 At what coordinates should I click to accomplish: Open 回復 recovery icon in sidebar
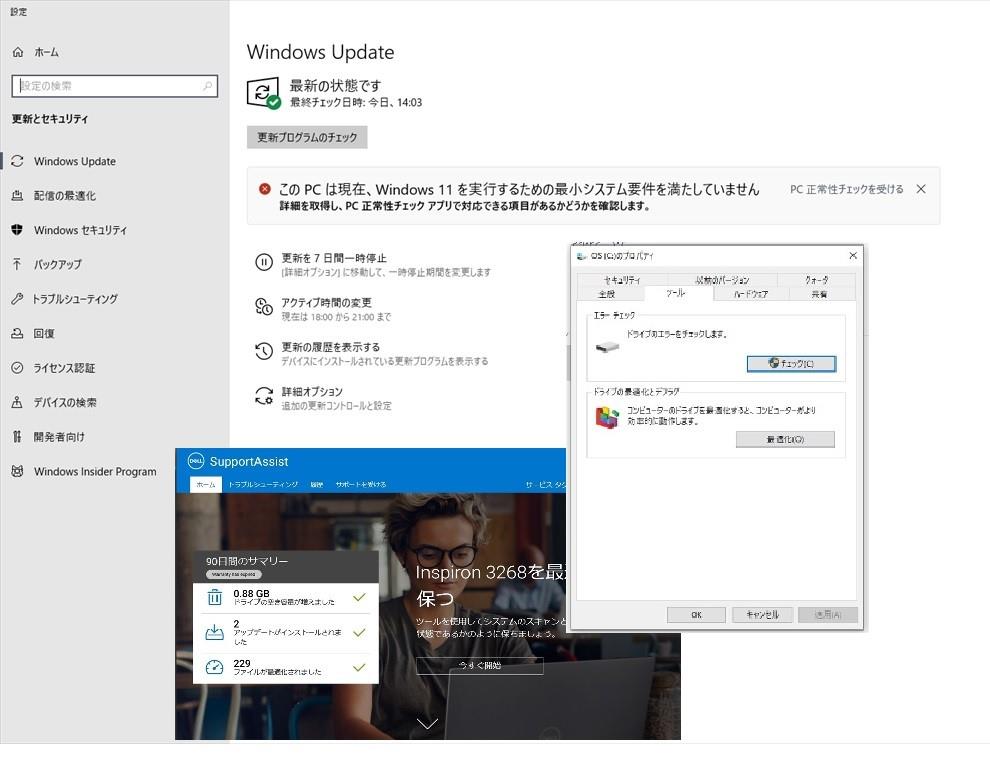pos(18,333)
